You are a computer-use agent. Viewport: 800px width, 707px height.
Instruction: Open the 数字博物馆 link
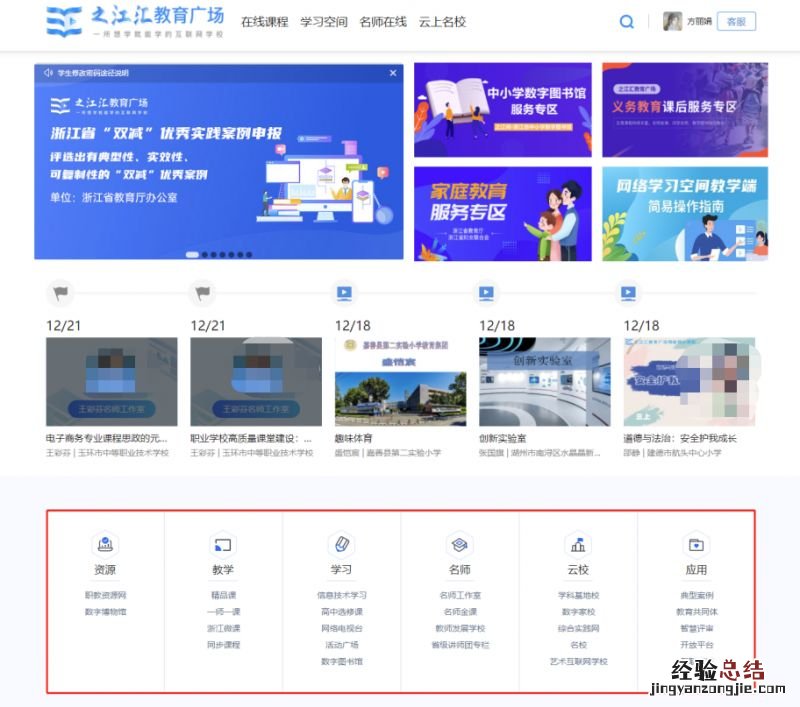pos(105,612)
